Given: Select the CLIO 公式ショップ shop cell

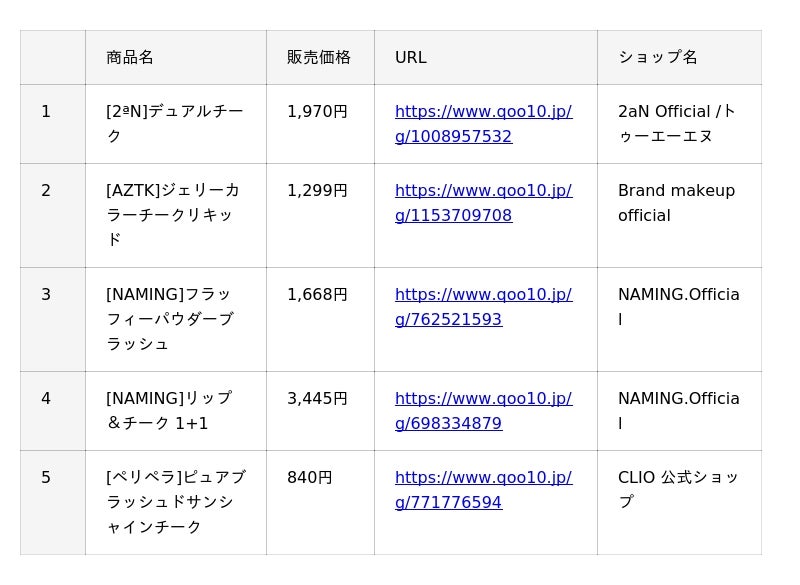Looking at the screenshot, I should tap(676, 490).
